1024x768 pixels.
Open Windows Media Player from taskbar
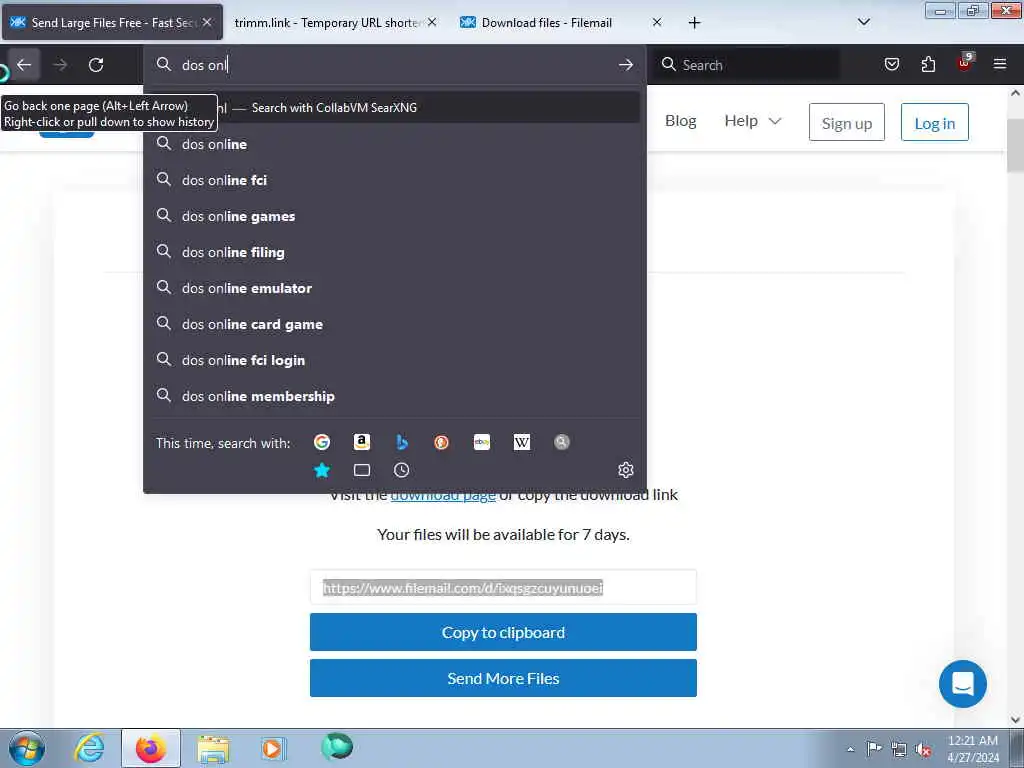point(273,748)
